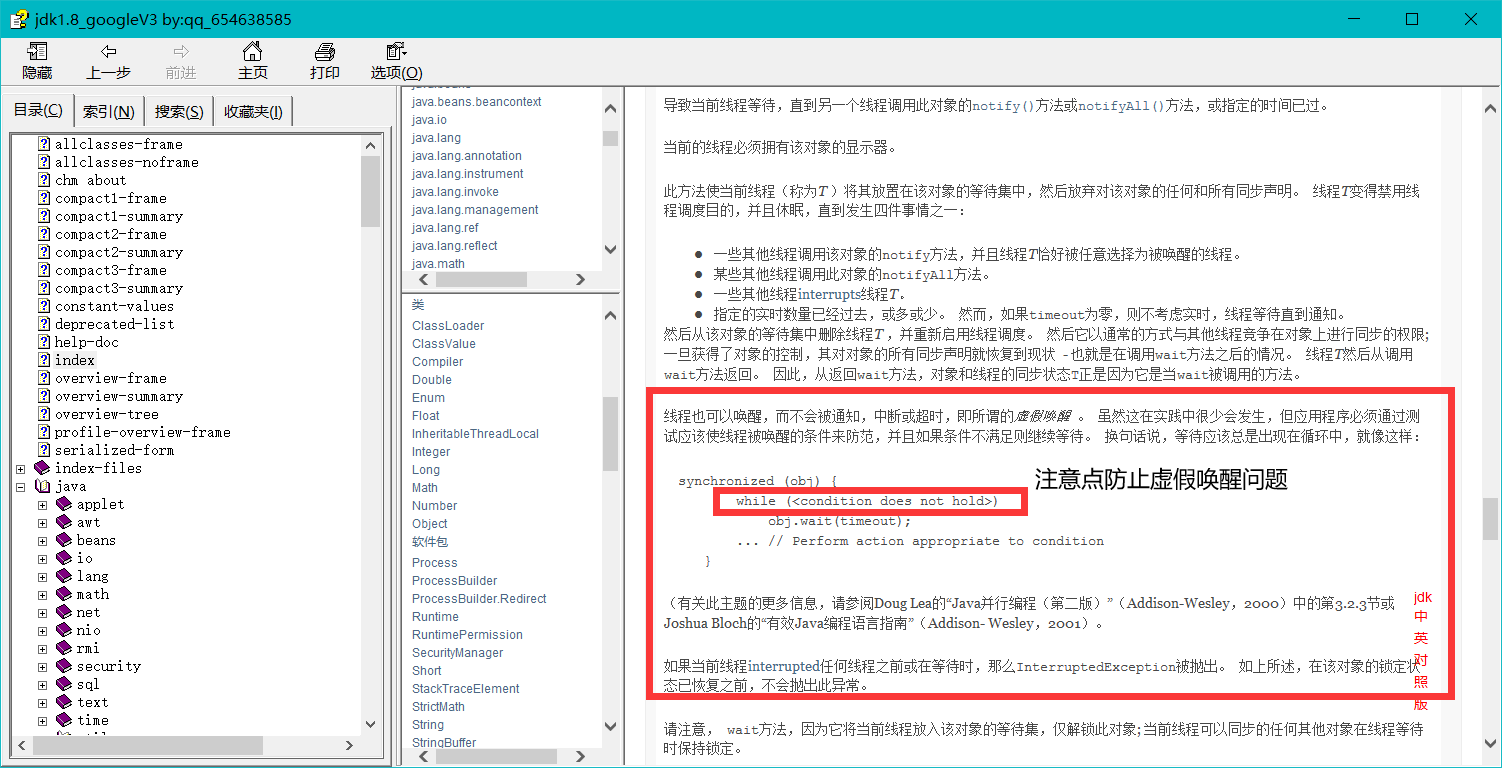1502x768 pixels.
Task: Open the ClassLoader class link
Action: click(x=448, y=326)
